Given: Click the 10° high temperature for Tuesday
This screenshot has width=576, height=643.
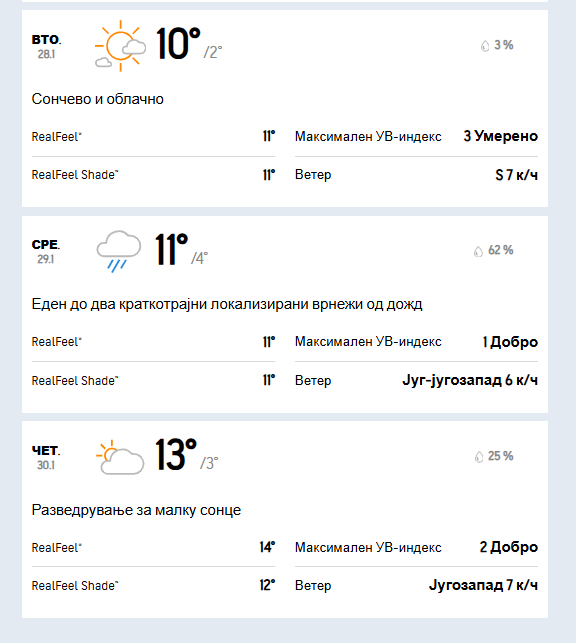Looking at the screenshot, I should (x=178, y=44).
